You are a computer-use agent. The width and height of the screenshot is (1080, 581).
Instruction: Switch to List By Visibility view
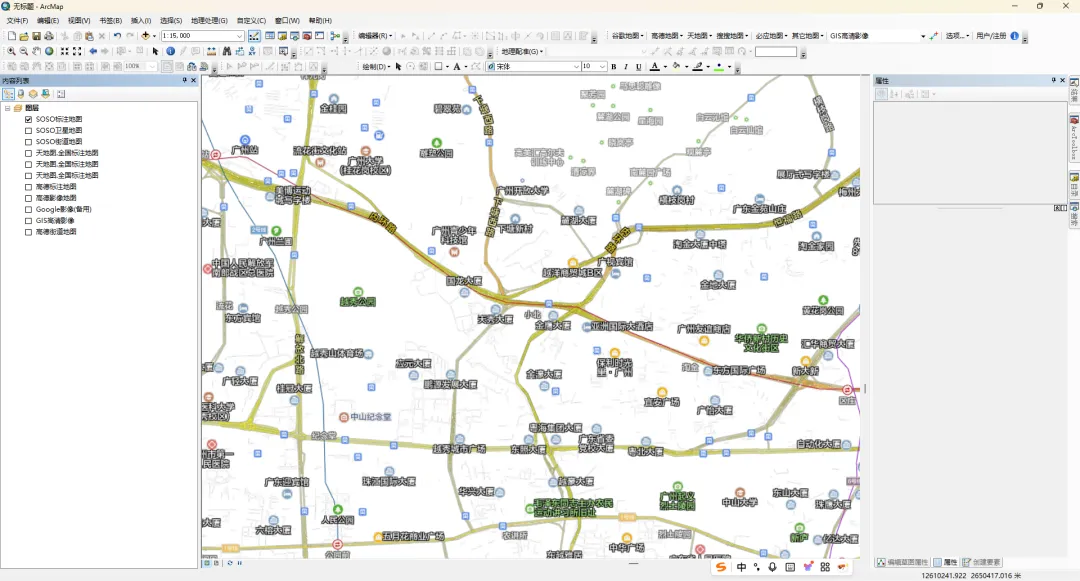tap(33, 94)
